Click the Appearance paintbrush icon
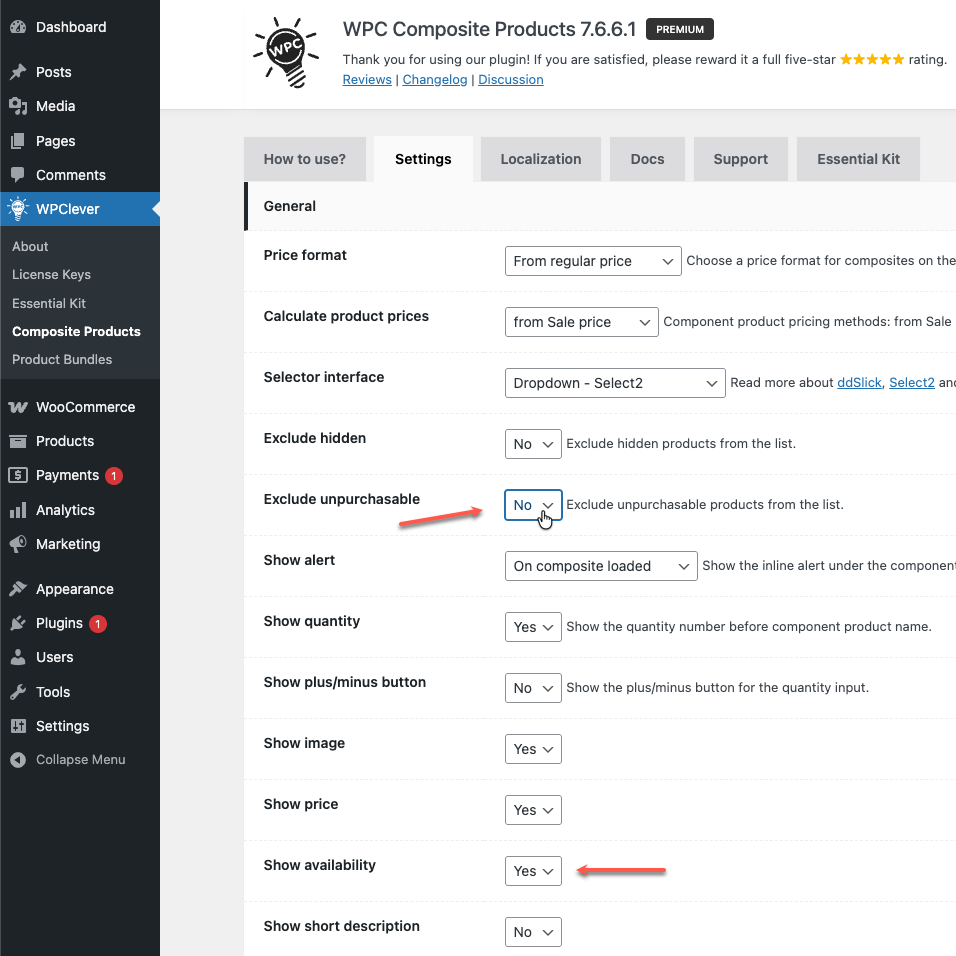The height and width of the screenshot is (956, 956). pos(18,589)
